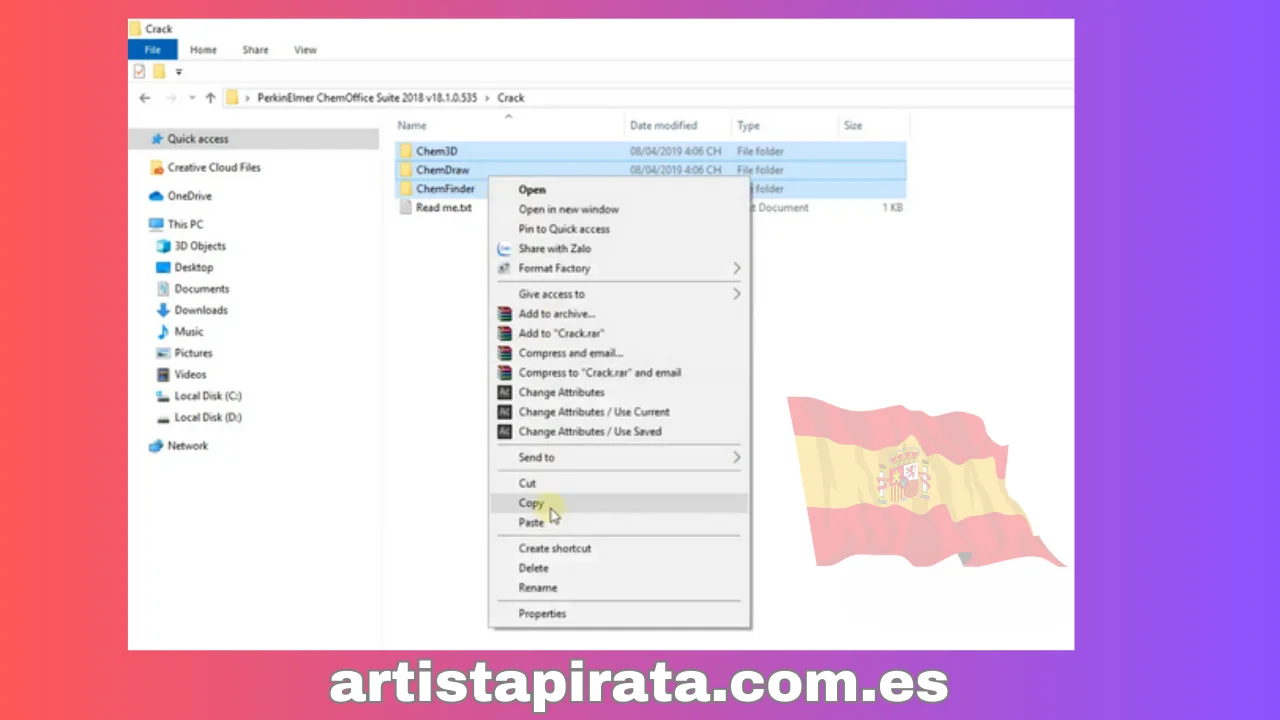This screenshot has height=720, width=1280.
Task: Choose Add to archive... option
Action: 556,314
